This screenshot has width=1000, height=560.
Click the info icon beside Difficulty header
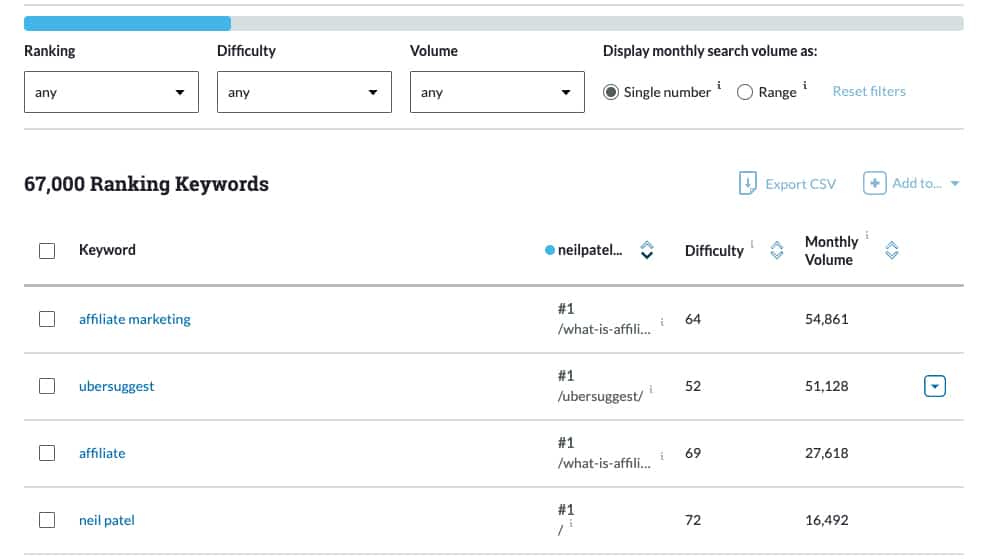pos(752,244)
